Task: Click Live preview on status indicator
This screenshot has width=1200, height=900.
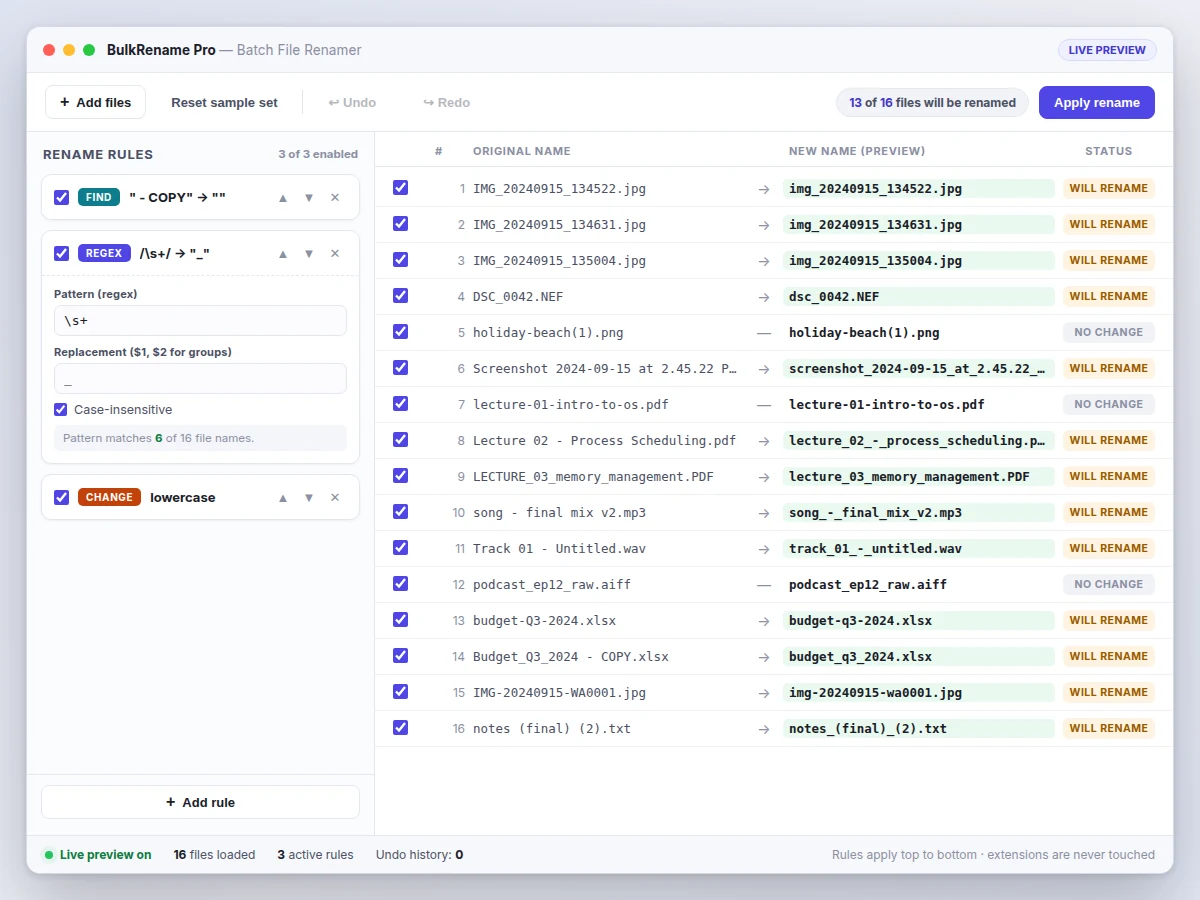Action: coord(97,855)
